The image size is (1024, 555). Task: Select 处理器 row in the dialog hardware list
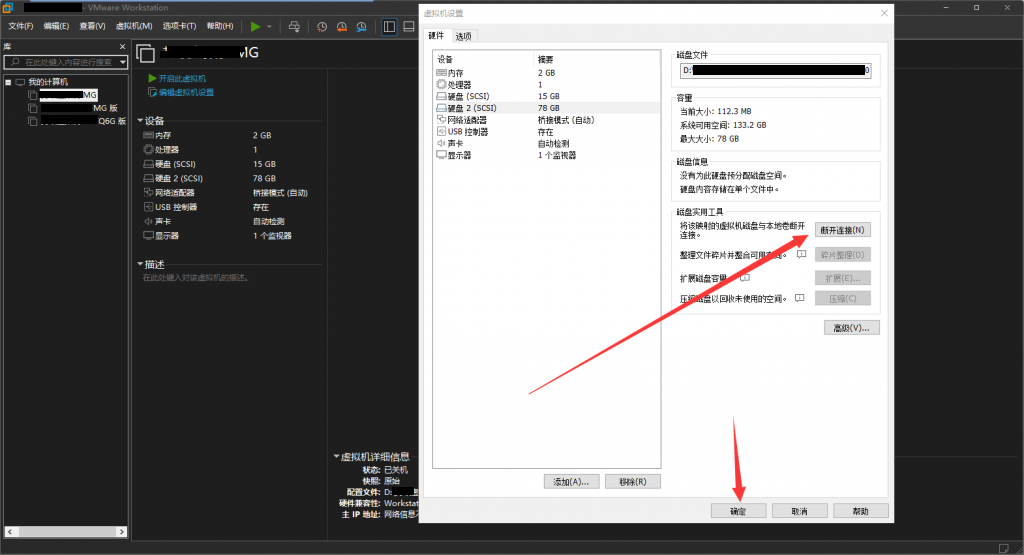coord(546,85)
